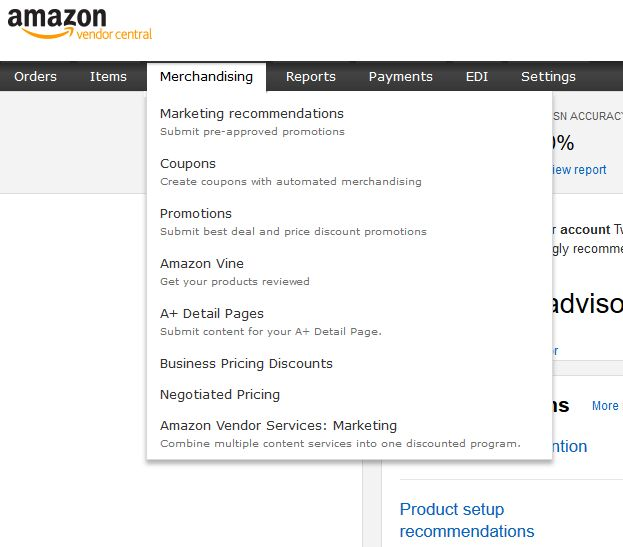Open the More link

click(x=605, y=406)
